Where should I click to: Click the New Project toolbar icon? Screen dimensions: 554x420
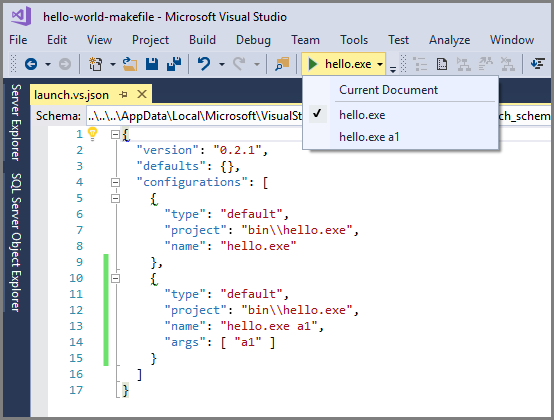pyautogui.click(x=95, y=64)
